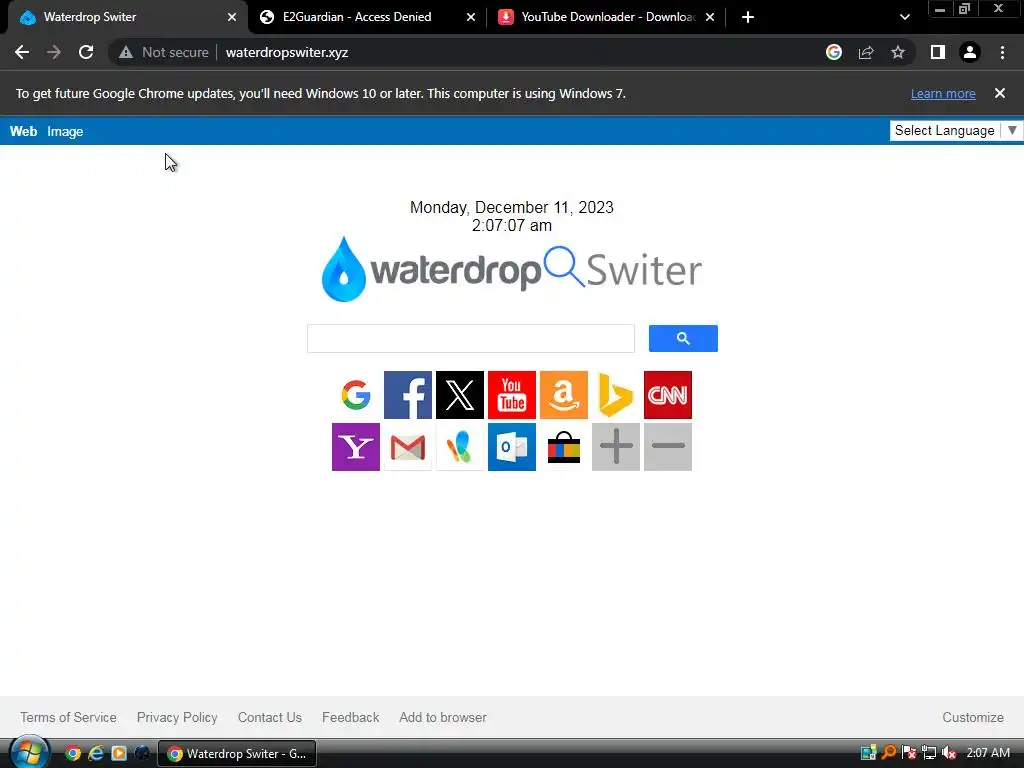This screenshot has height=768, width=1024.
Task: Click the Not secure warning indicator
Action: [x=163, y=52]
